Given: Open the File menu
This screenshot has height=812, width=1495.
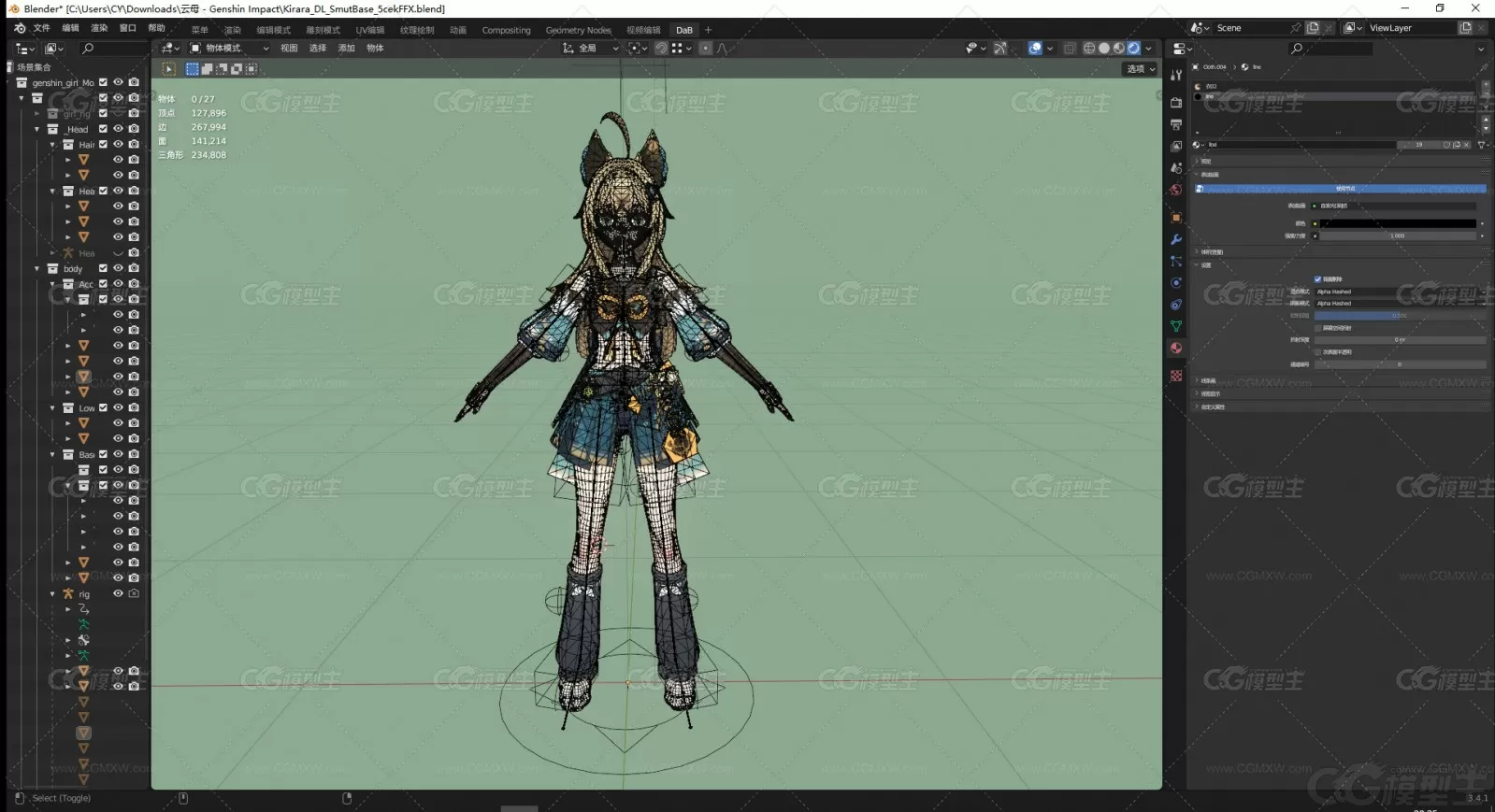Looking at the screenshot, I should click(x=42, y=28).
